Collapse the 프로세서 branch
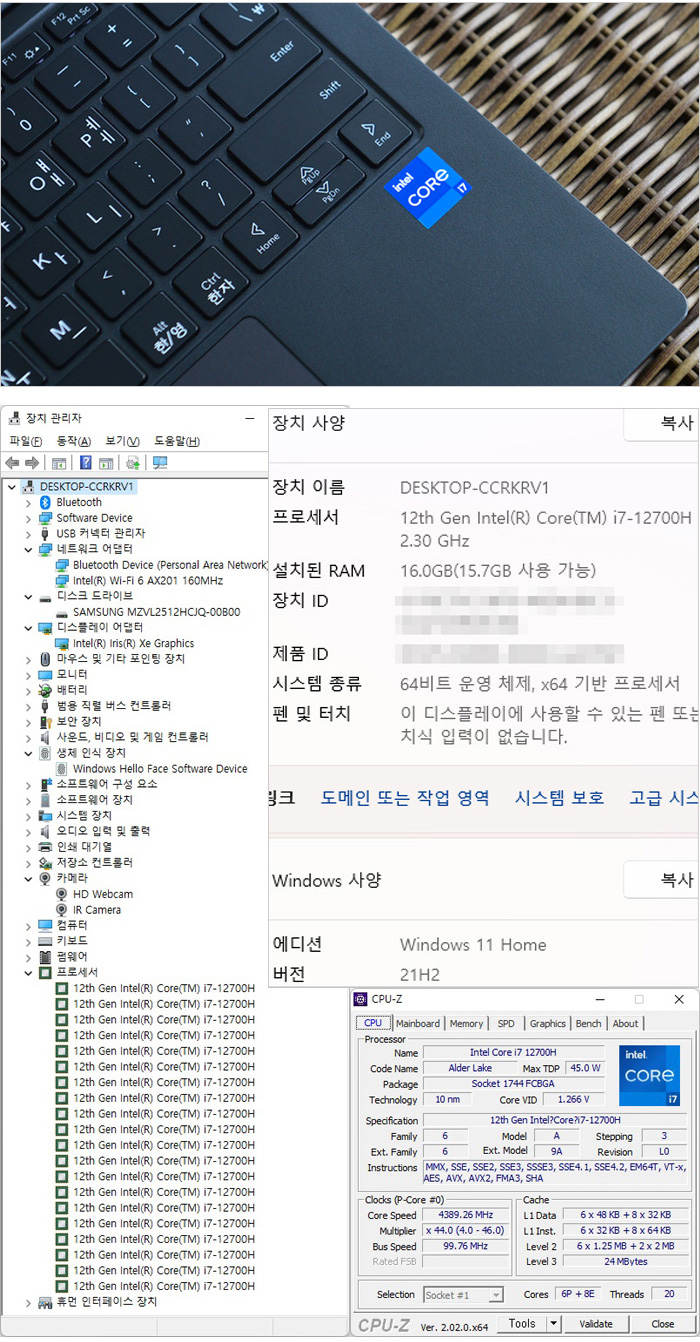This screenshot has height=1342, width=700. (x=28, y=972)
